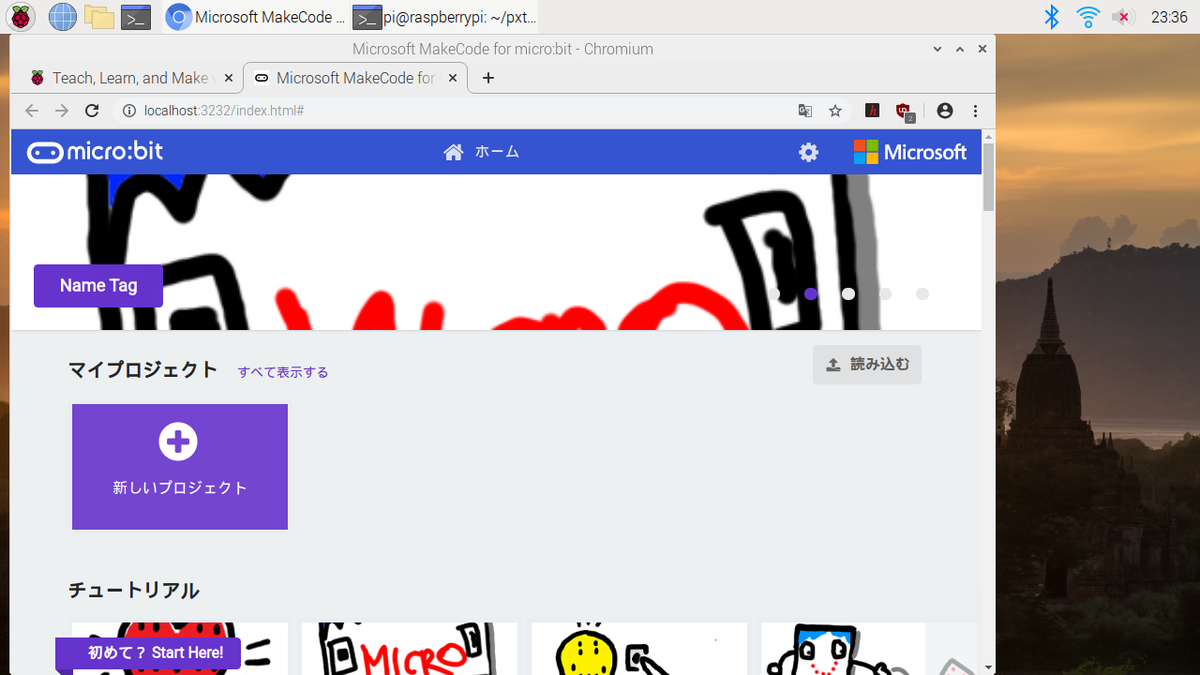This screenshot has width=1200, height=675.
Task: Open the strawberry heart tutorial card
Action: 180,648
